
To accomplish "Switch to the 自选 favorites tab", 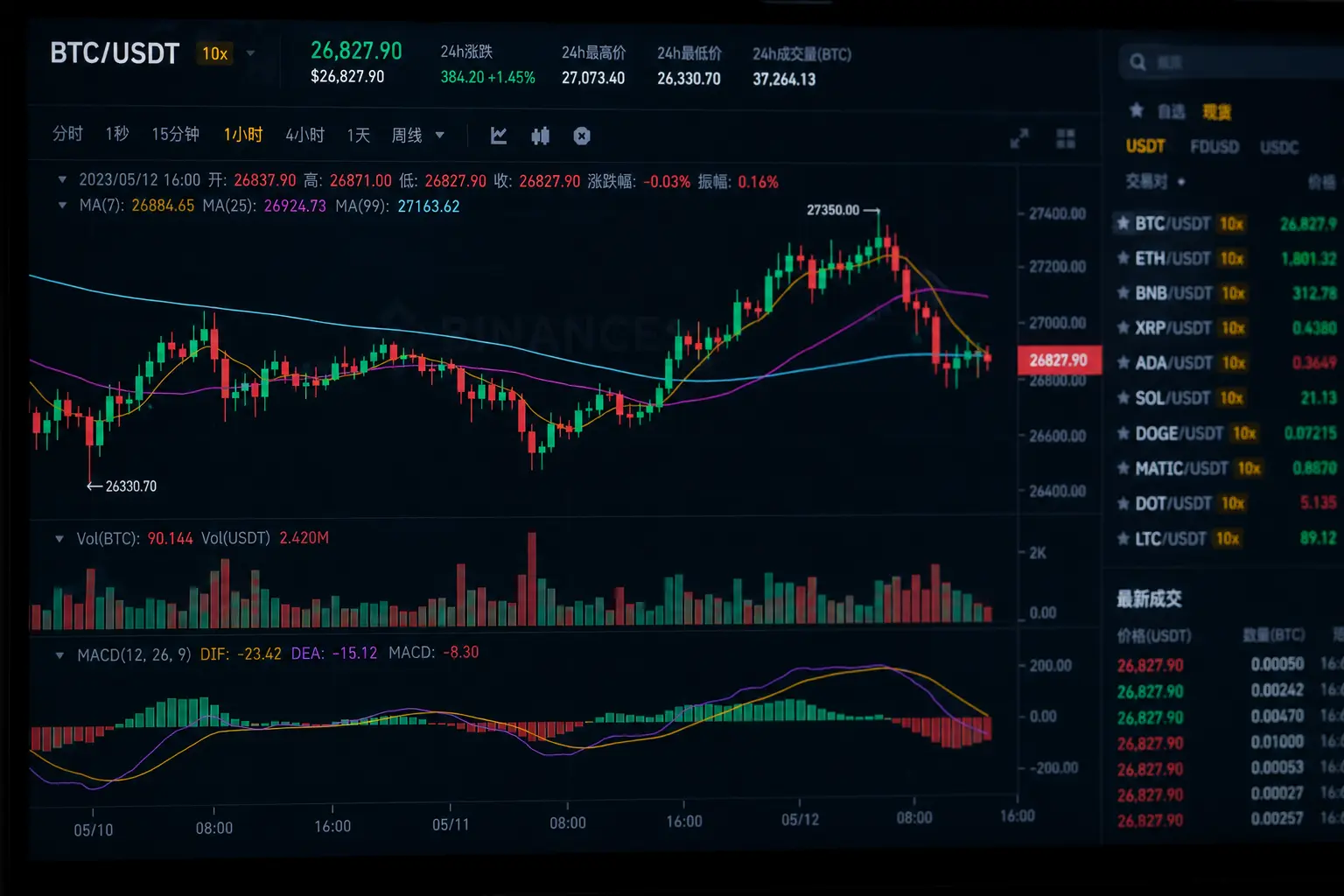I will point(1172,111).
